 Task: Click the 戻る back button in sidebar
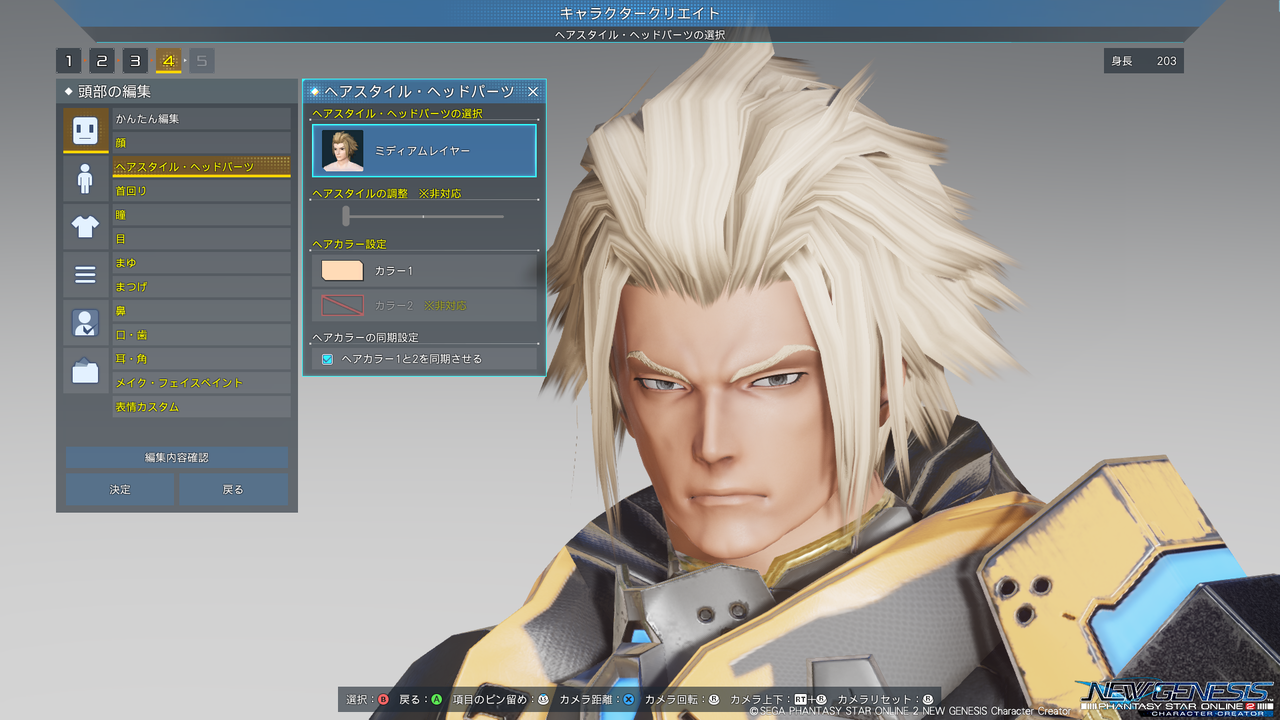point(233,489)
